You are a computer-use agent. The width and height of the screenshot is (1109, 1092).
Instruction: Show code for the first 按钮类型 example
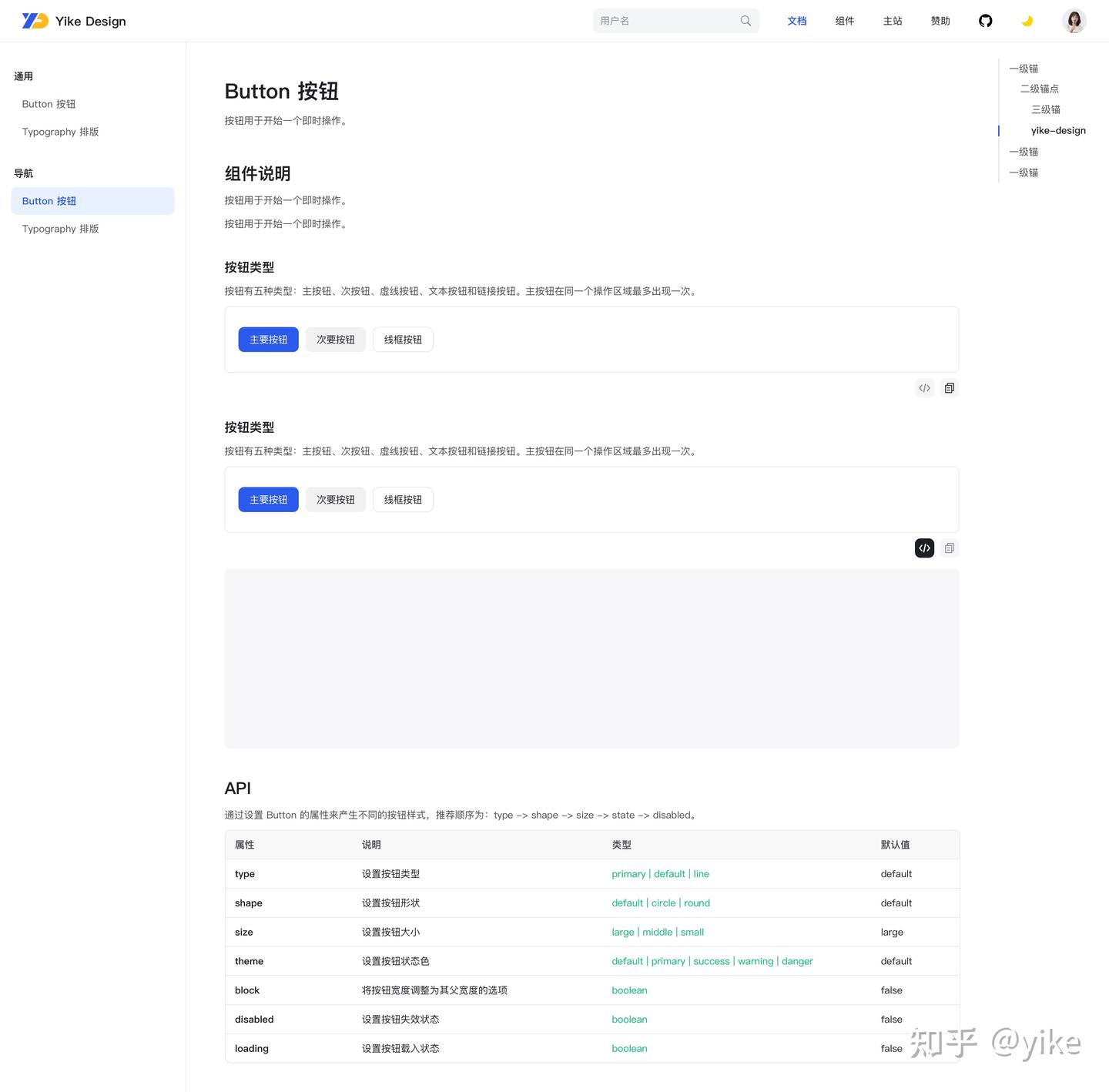923,387
